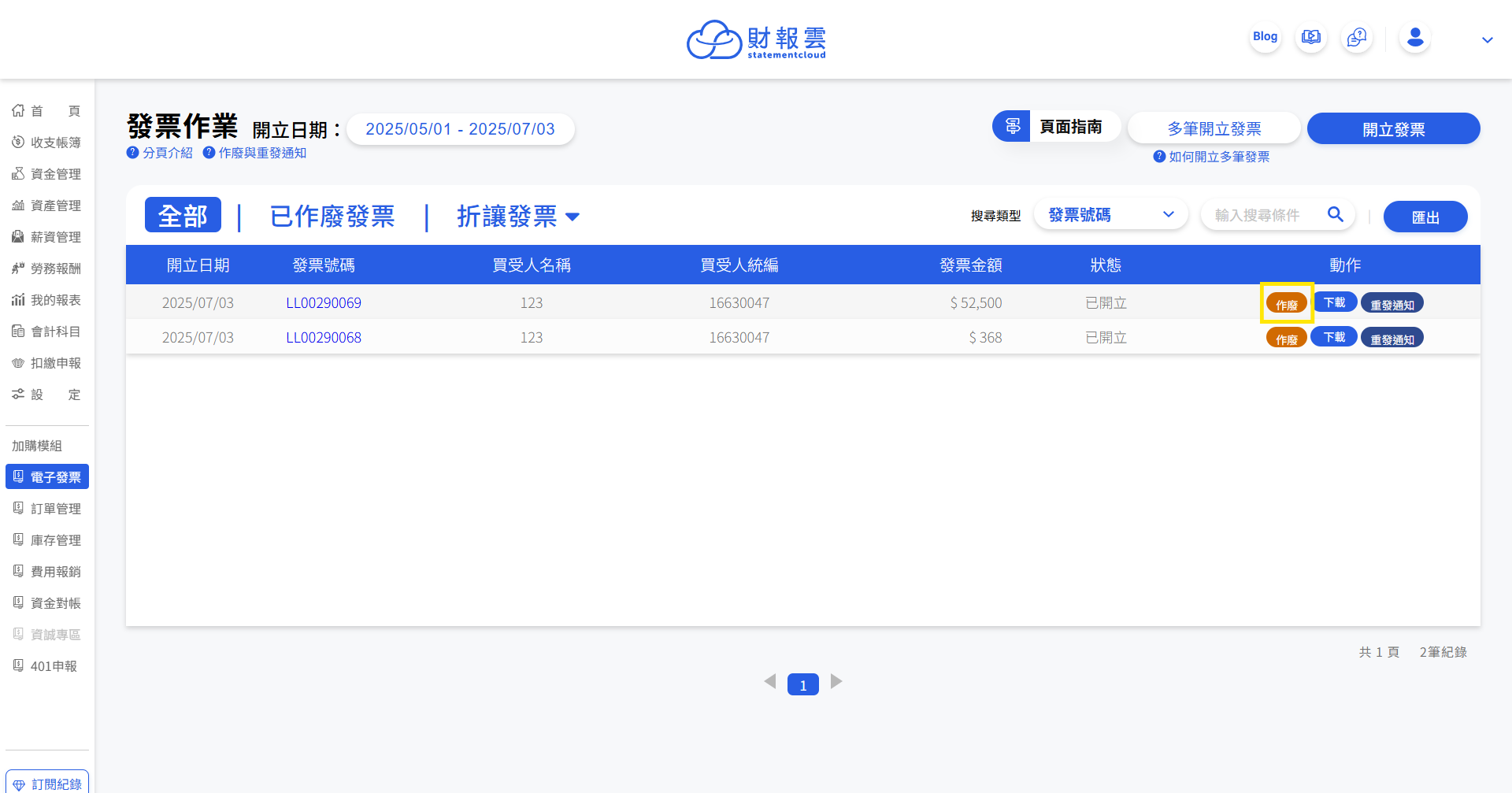Click 重發通知 for invoice LL00290068
The width and height of the screenshot is (1512, 793).
(x=1392, y=338)
